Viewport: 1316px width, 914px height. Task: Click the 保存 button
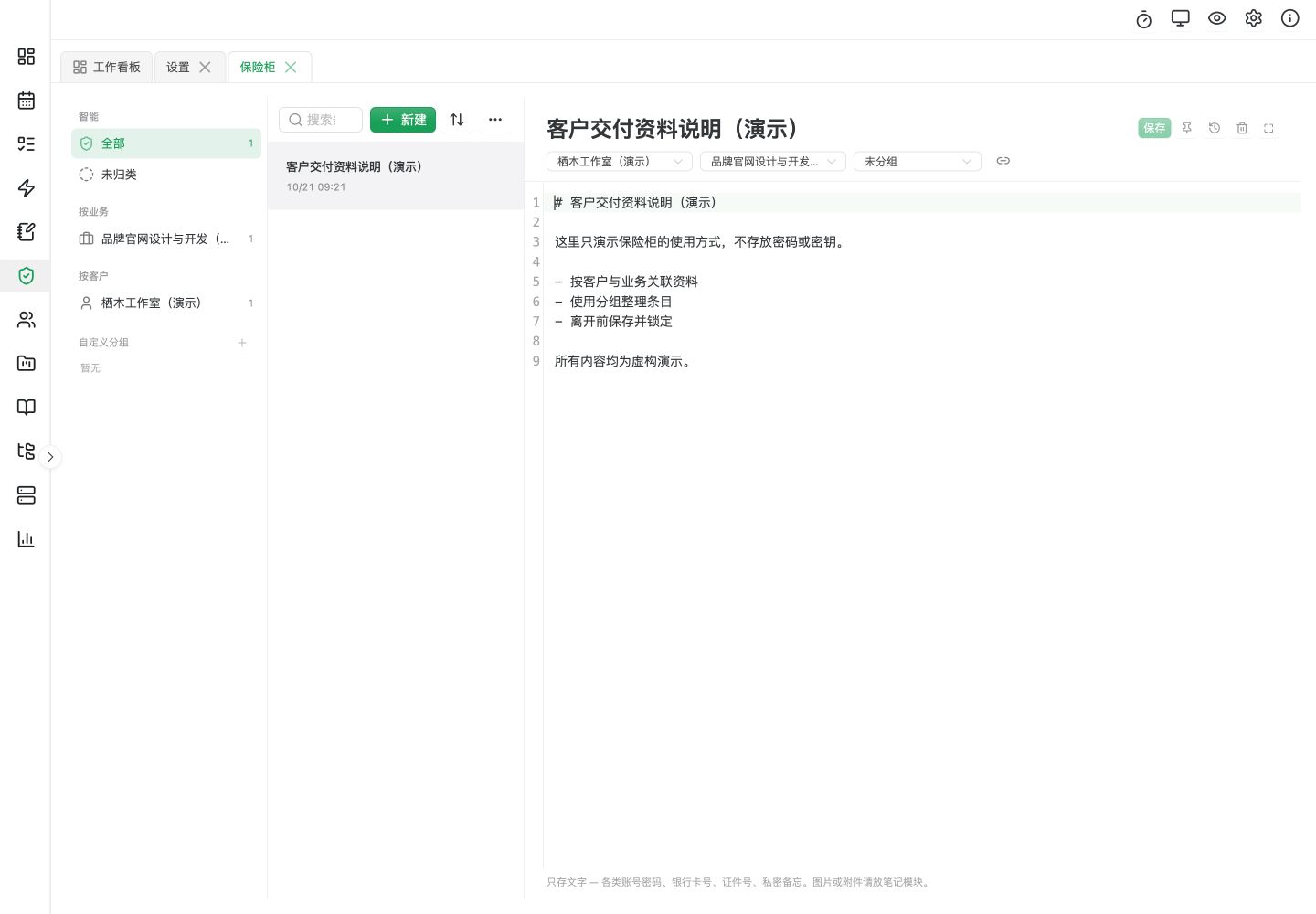coord(1154,128)
